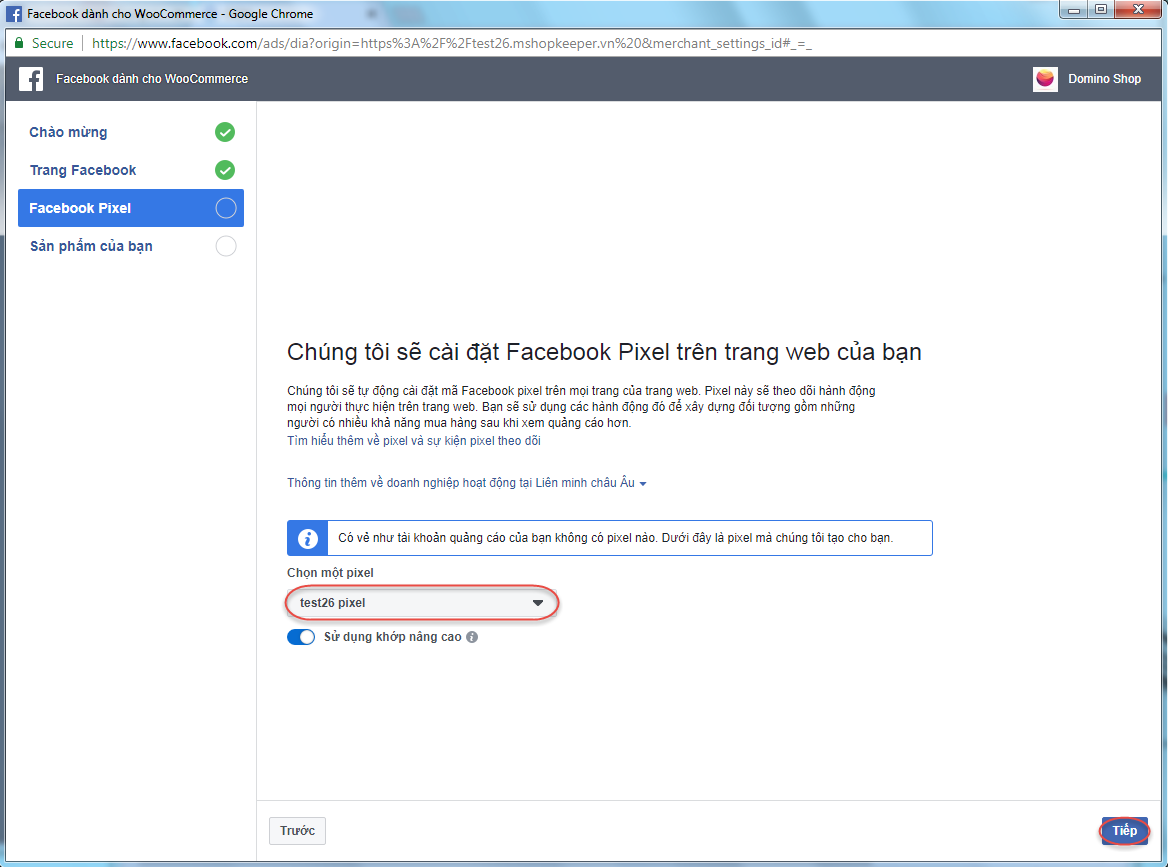Go to the Trang Facebook step
1168x867 pixels.
pos(131,170)
